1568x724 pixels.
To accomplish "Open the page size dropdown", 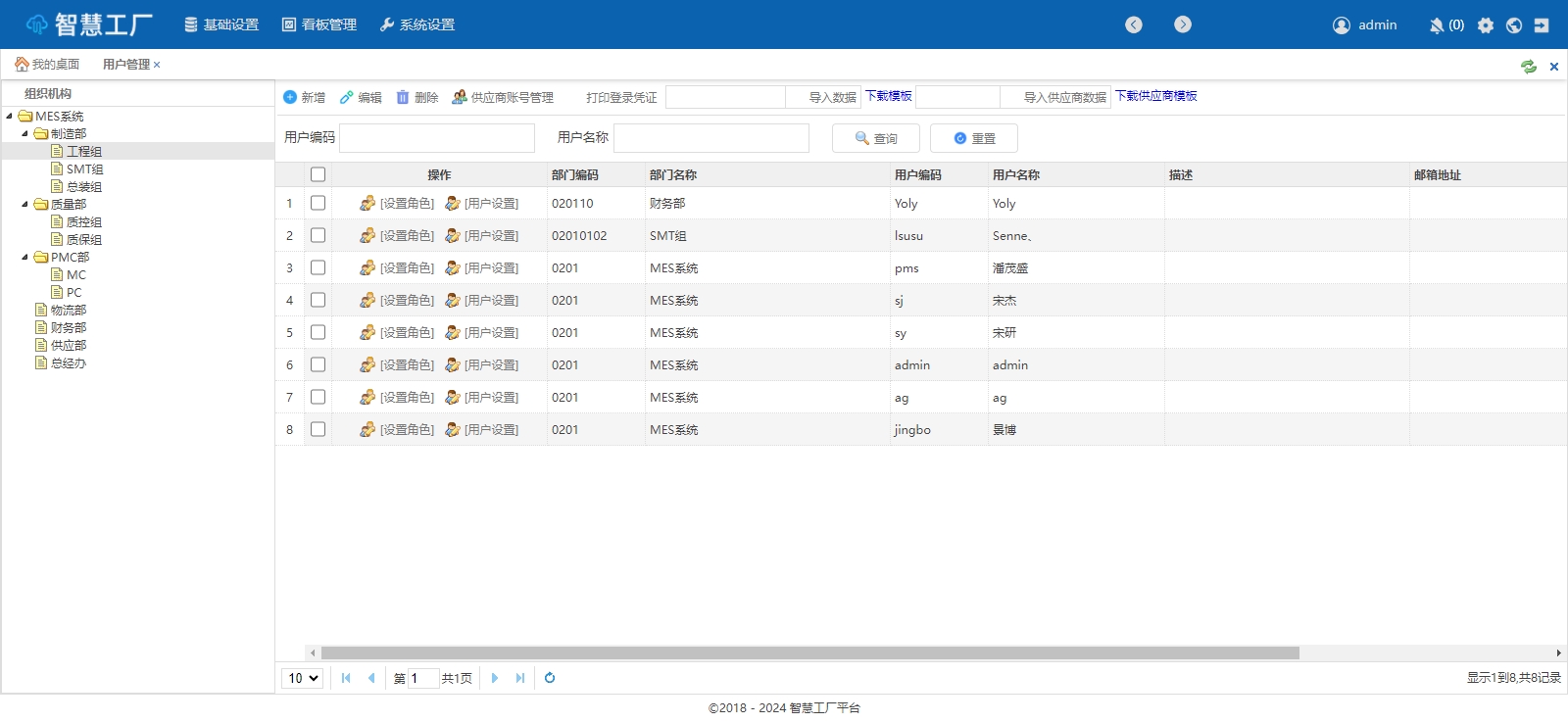I will click(303, 678).
